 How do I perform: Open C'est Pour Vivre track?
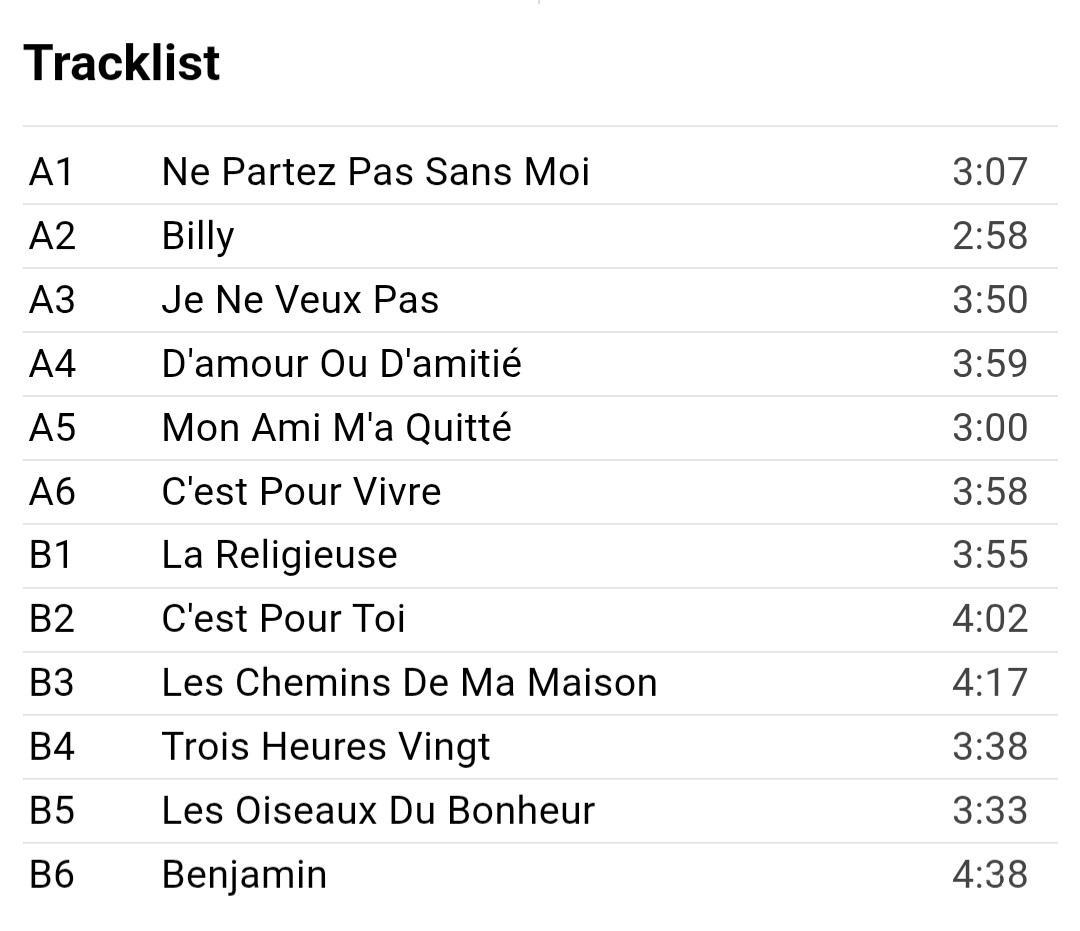point(301,492)
